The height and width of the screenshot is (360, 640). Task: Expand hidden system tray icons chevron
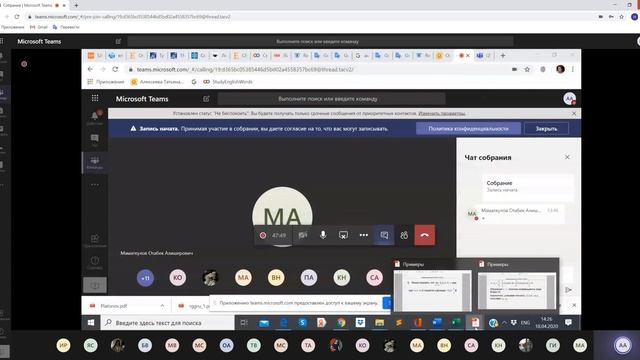(504, 323)
